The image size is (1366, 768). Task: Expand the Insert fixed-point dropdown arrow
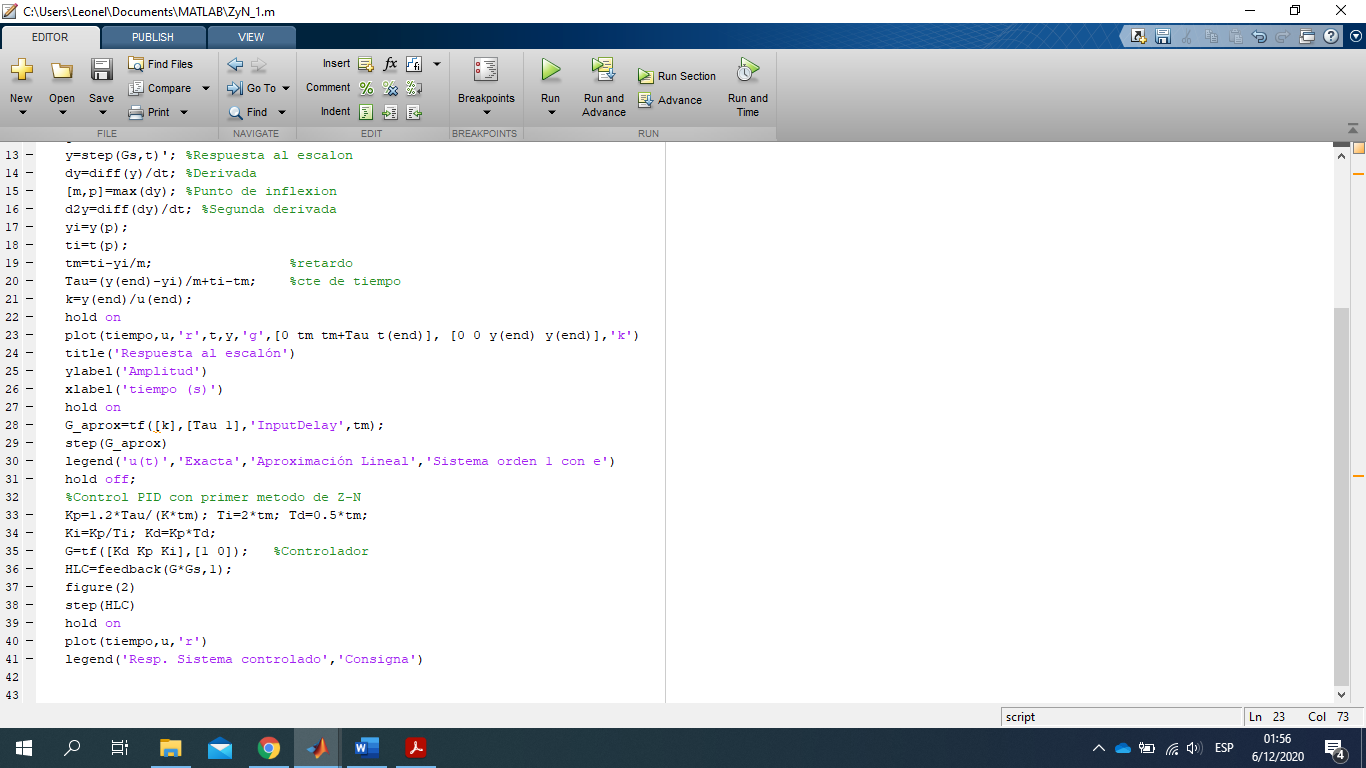coord(436,64)
